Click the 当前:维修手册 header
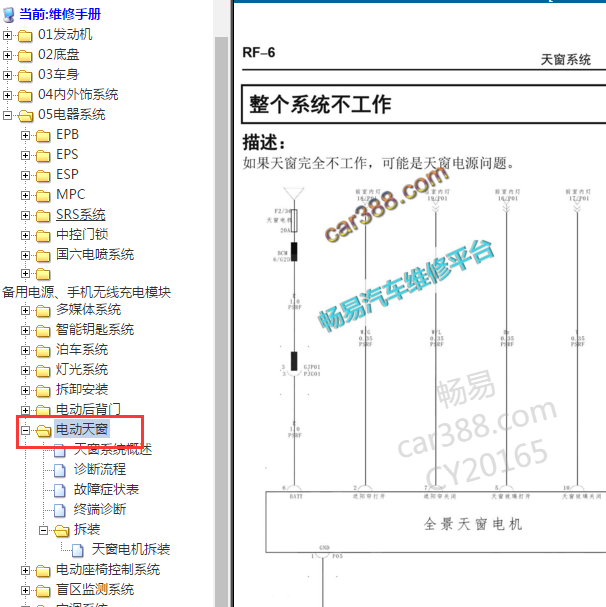 pos(60,15)
